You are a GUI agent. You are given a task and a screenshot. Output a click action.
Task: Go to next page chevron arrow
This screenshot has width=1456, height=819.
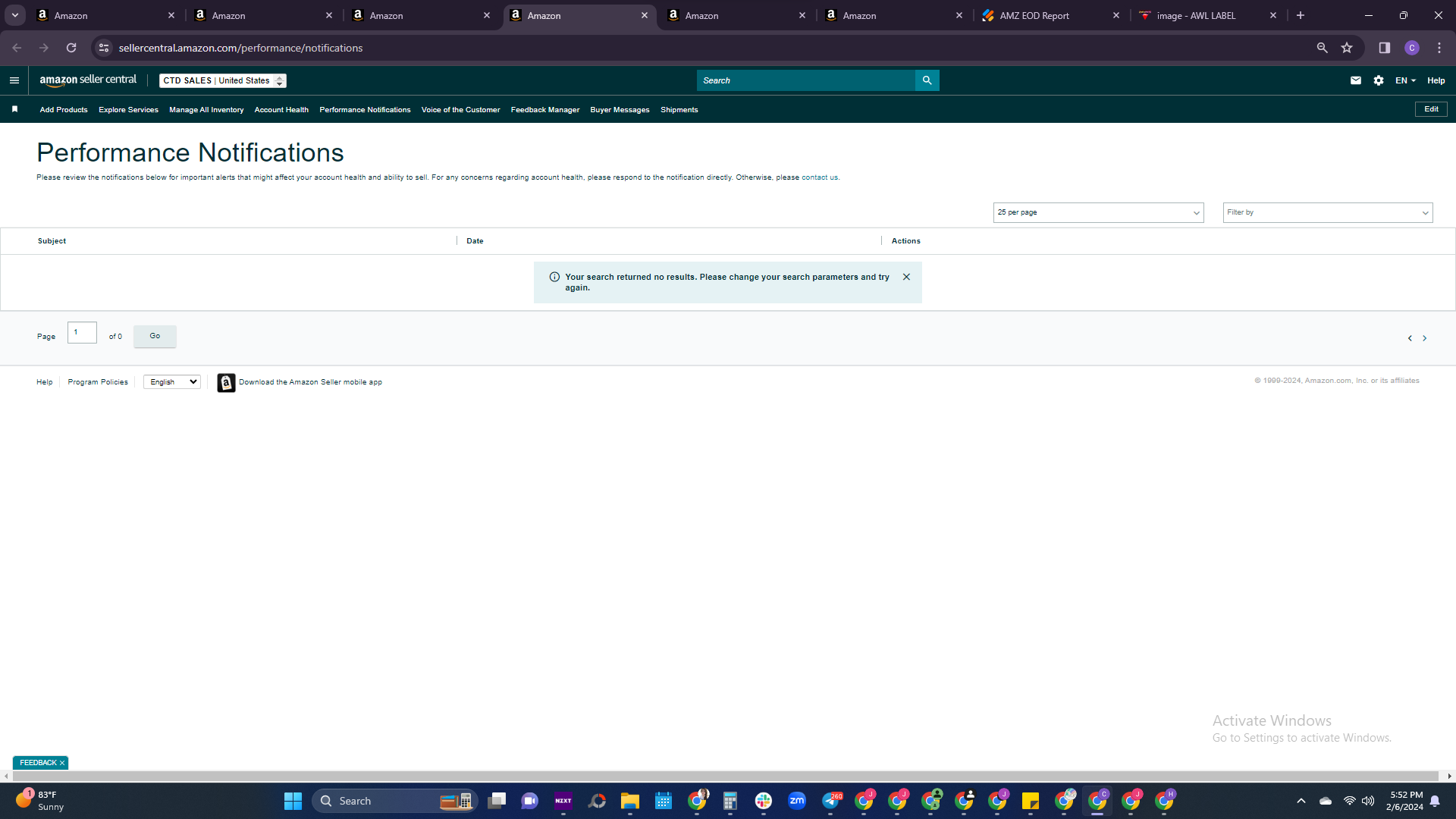click(1424, 338)
